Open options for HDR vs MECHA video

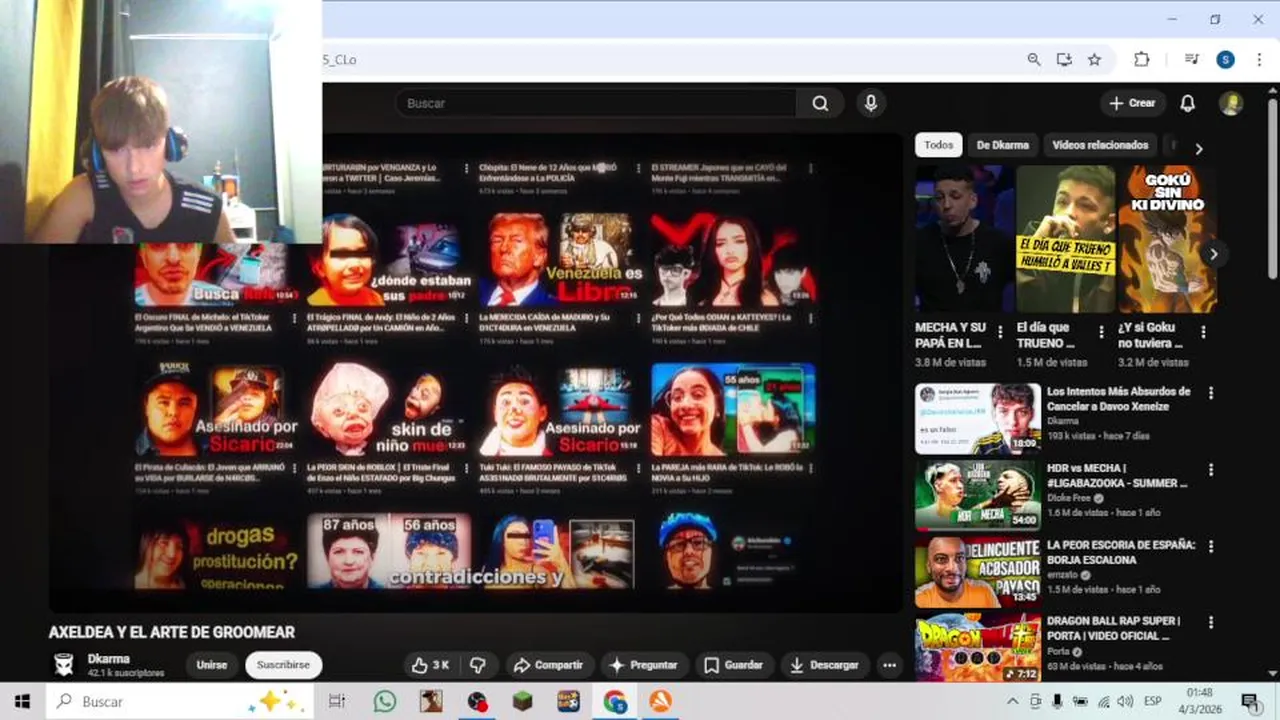[1210, 470]
